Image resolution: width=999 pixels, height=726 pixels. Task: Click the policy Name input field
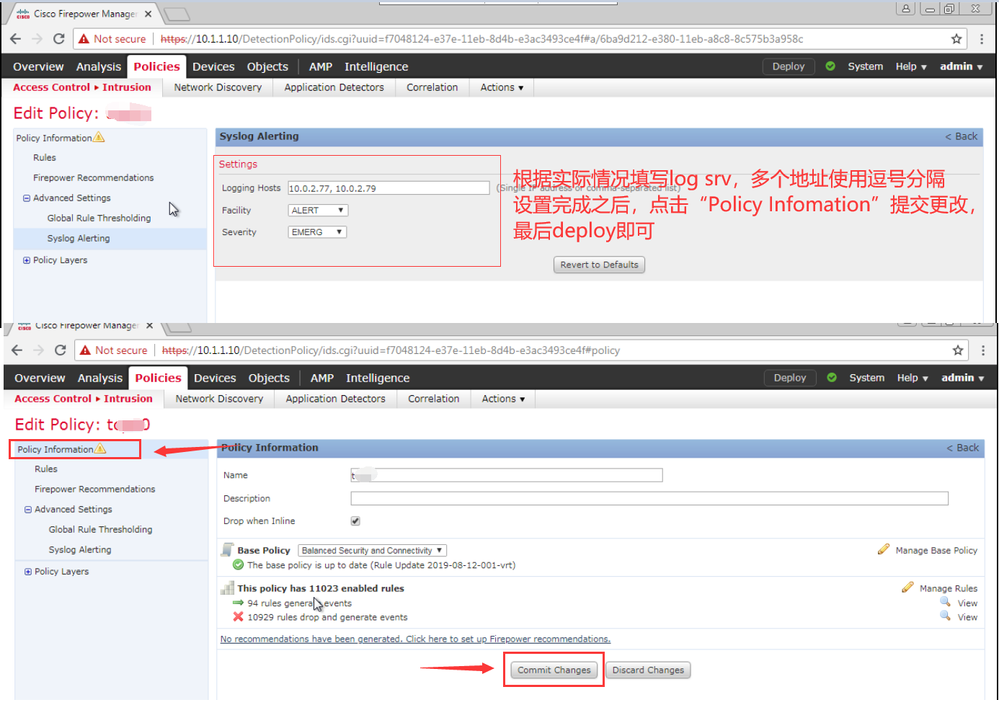point(507,475)
